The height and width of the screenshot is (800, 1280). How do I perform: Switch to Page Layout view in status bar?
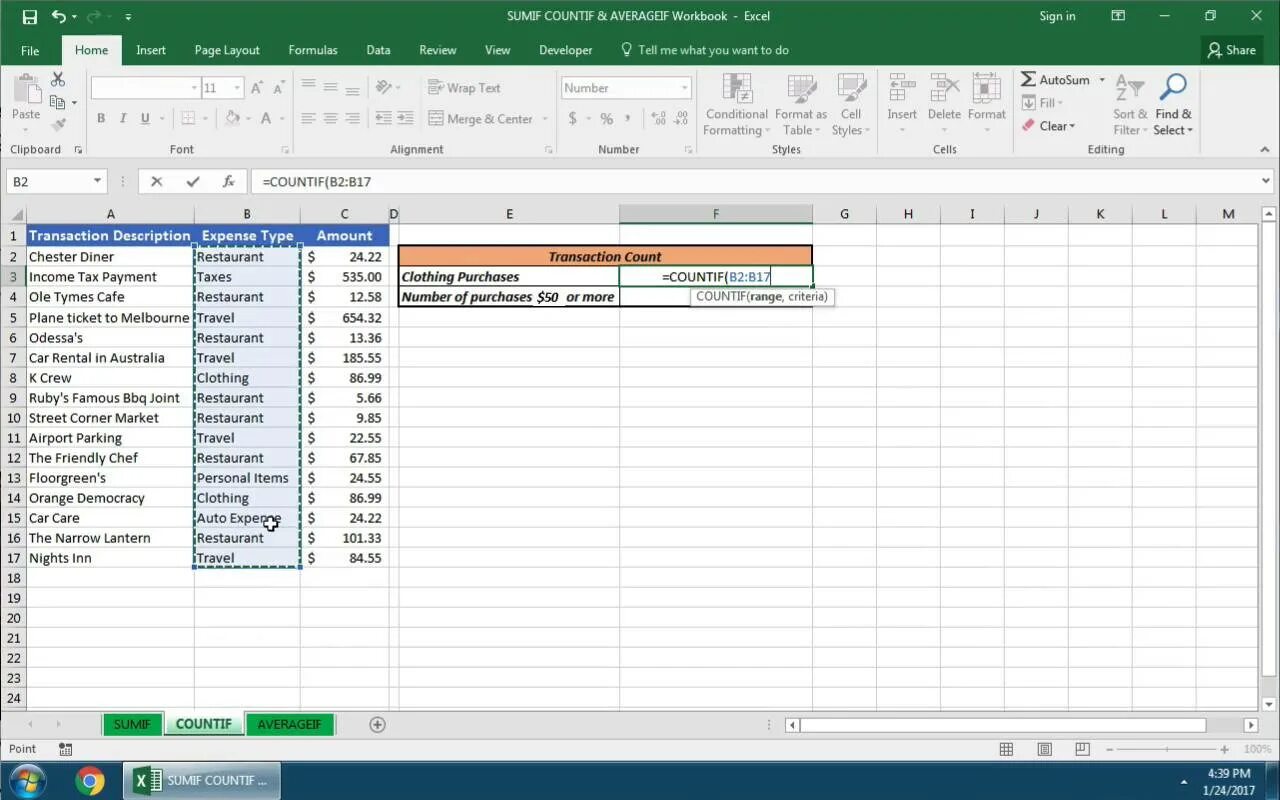click(1044, 749)
